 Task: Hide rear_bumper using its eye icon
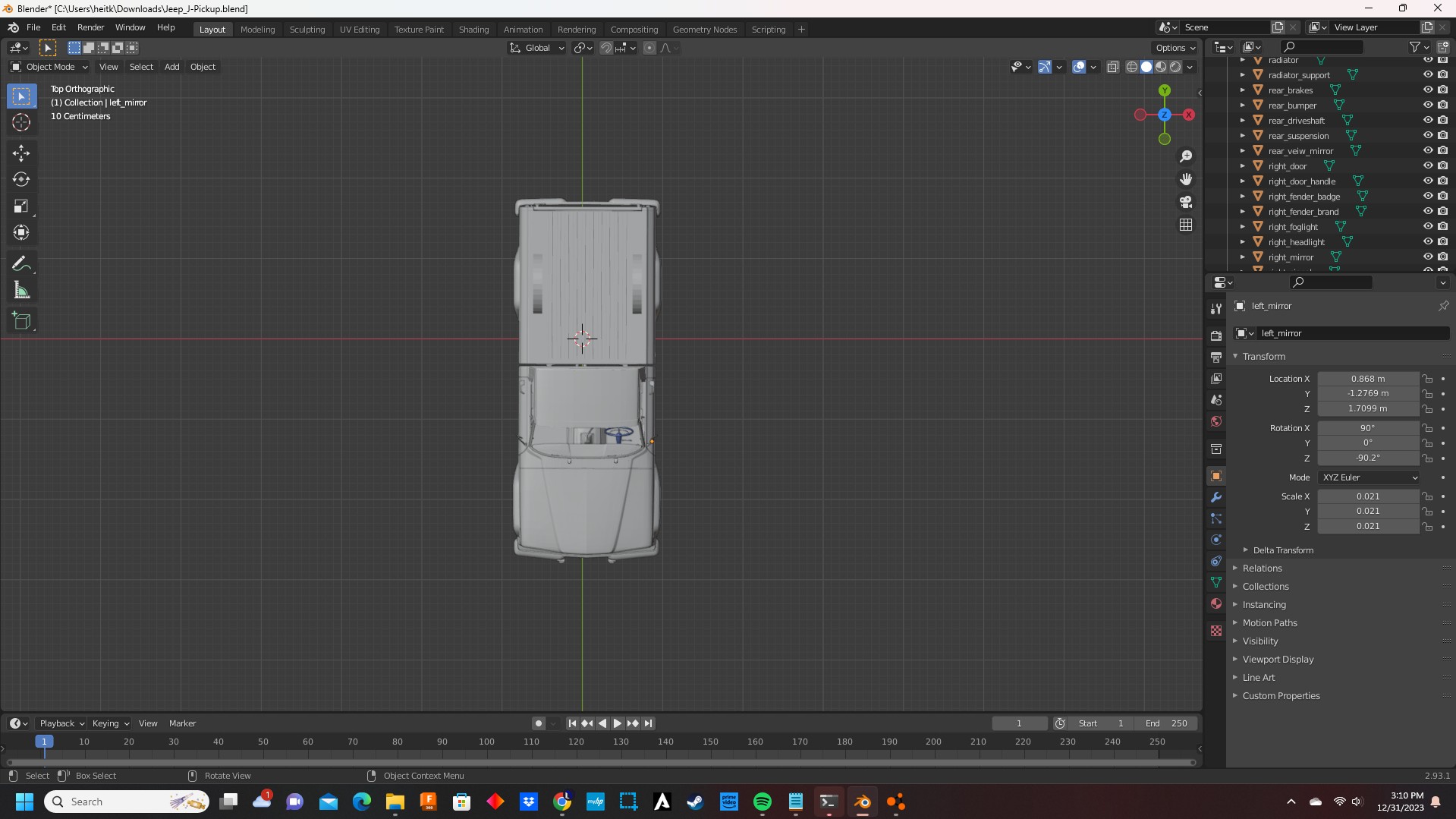(x=1427, y=105)
